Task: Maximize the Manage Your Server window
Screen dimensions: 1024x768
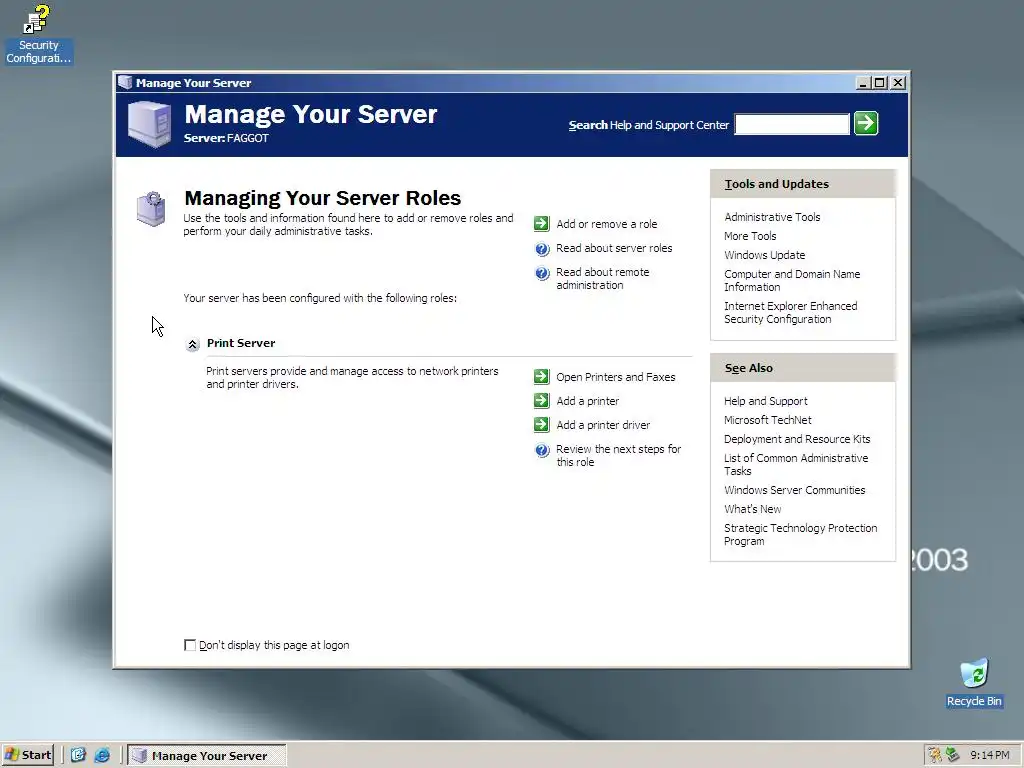Action: [880, 82]
